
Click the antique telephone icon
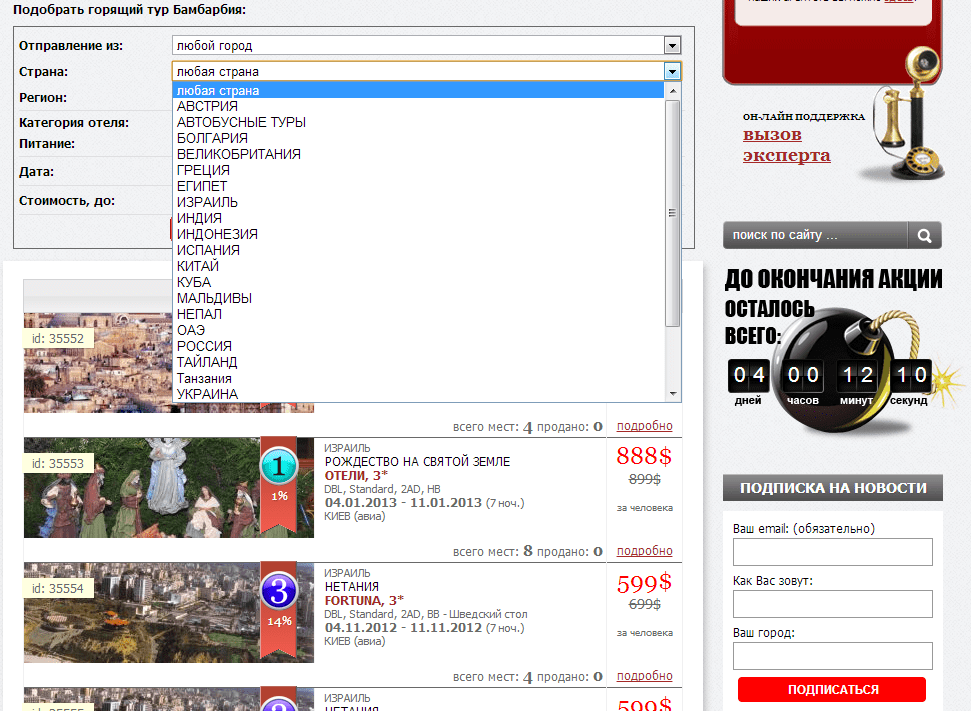(x=908, y=115)
